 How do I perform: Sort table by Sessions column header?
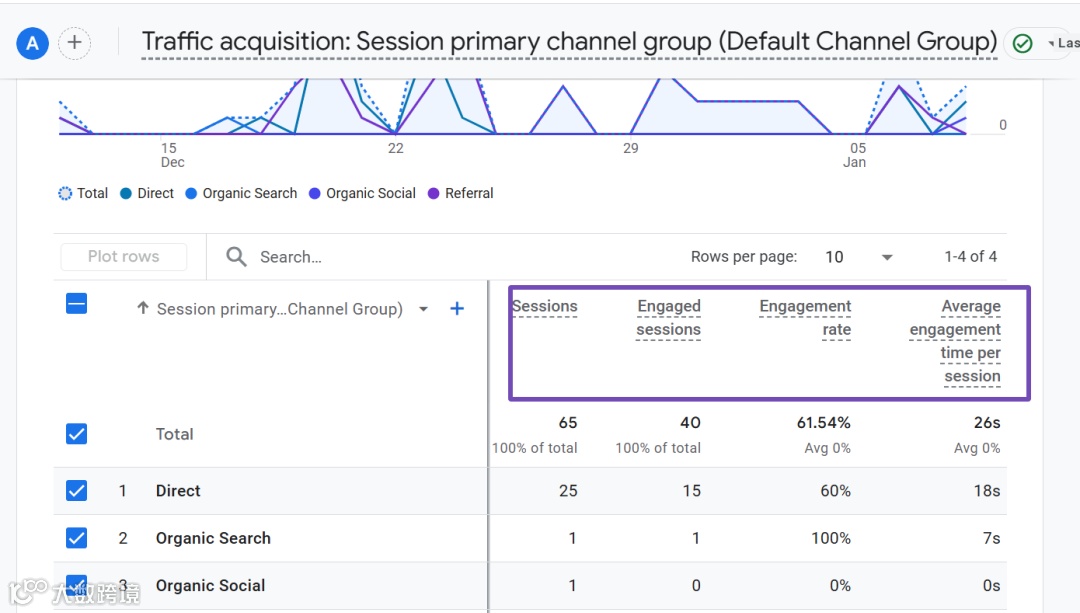click(x=545, y=307)
